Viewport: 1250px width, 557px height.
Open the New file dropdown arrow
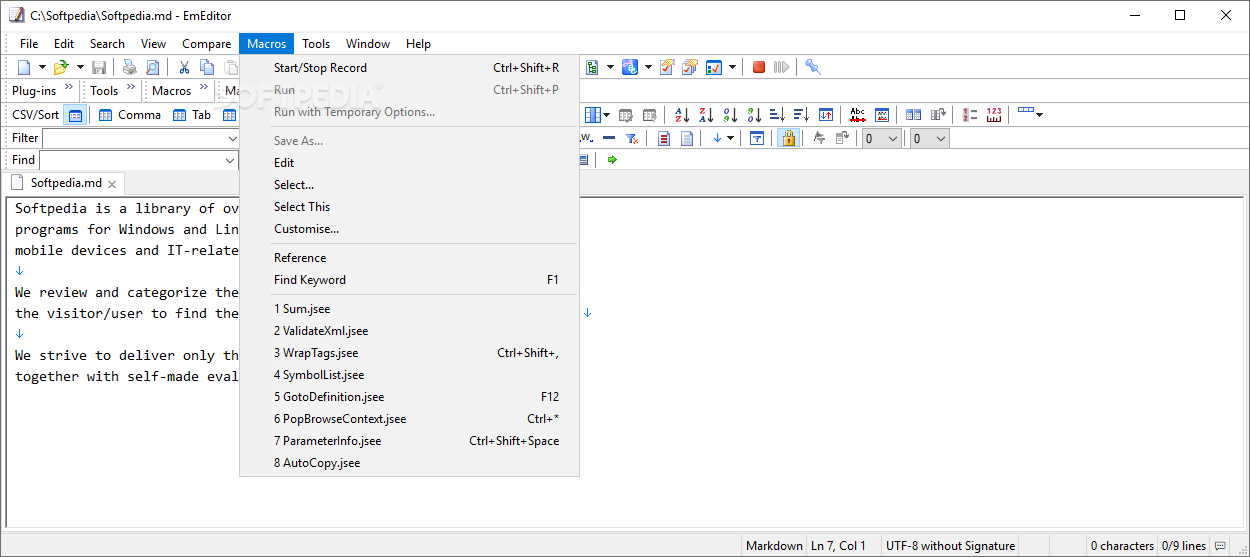42,67
